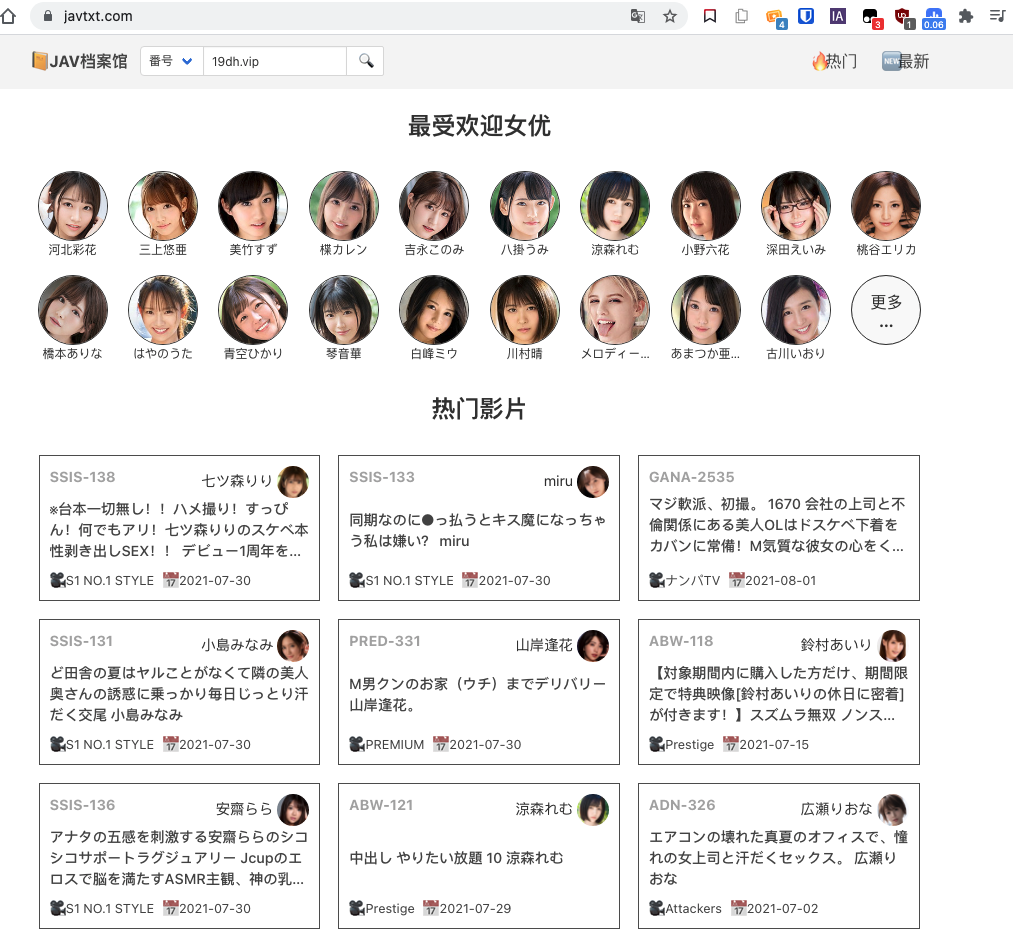This screenshot has width=1013, height=938.
Task: Open the 河北彩花 portrait thumbnail
Action: coord(72,205)
